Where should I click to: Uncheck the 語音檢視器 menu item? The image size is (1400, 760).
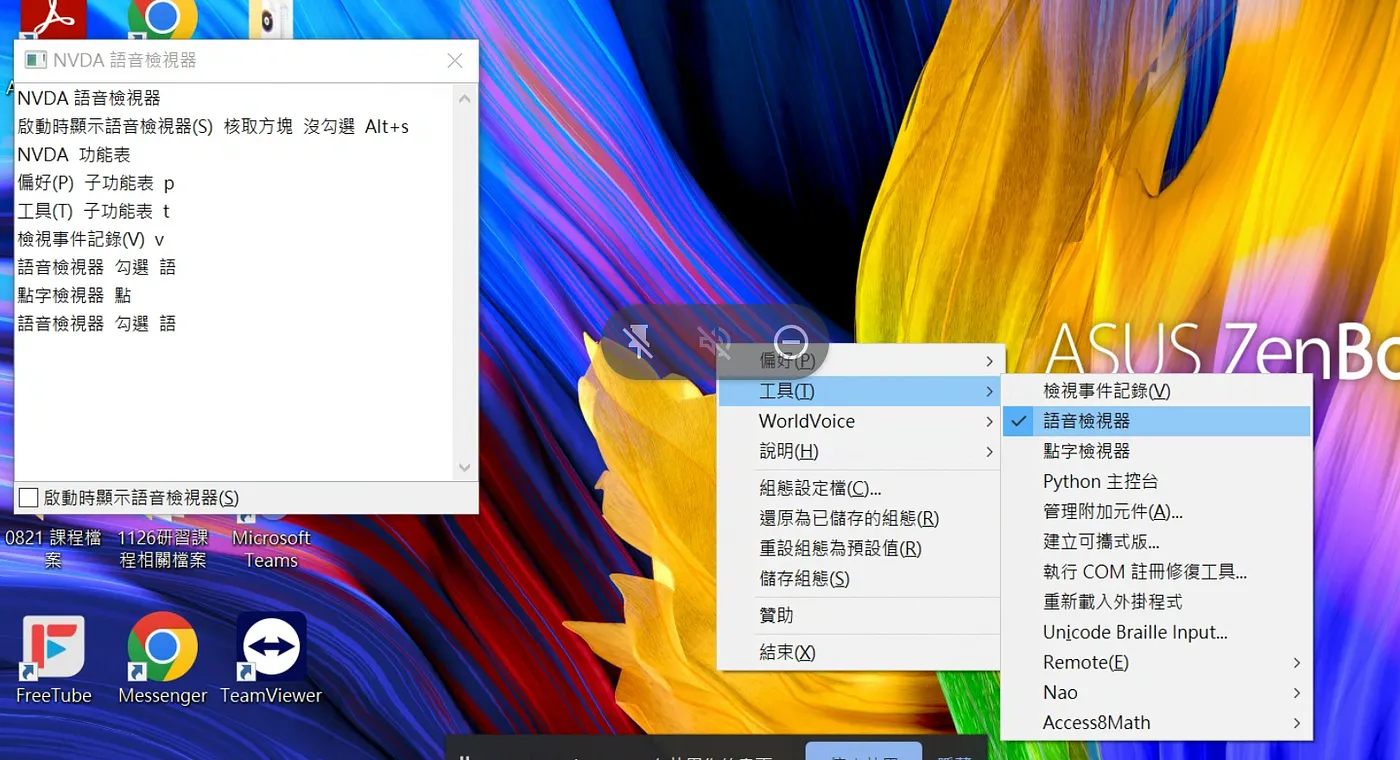coord(1156,421)
